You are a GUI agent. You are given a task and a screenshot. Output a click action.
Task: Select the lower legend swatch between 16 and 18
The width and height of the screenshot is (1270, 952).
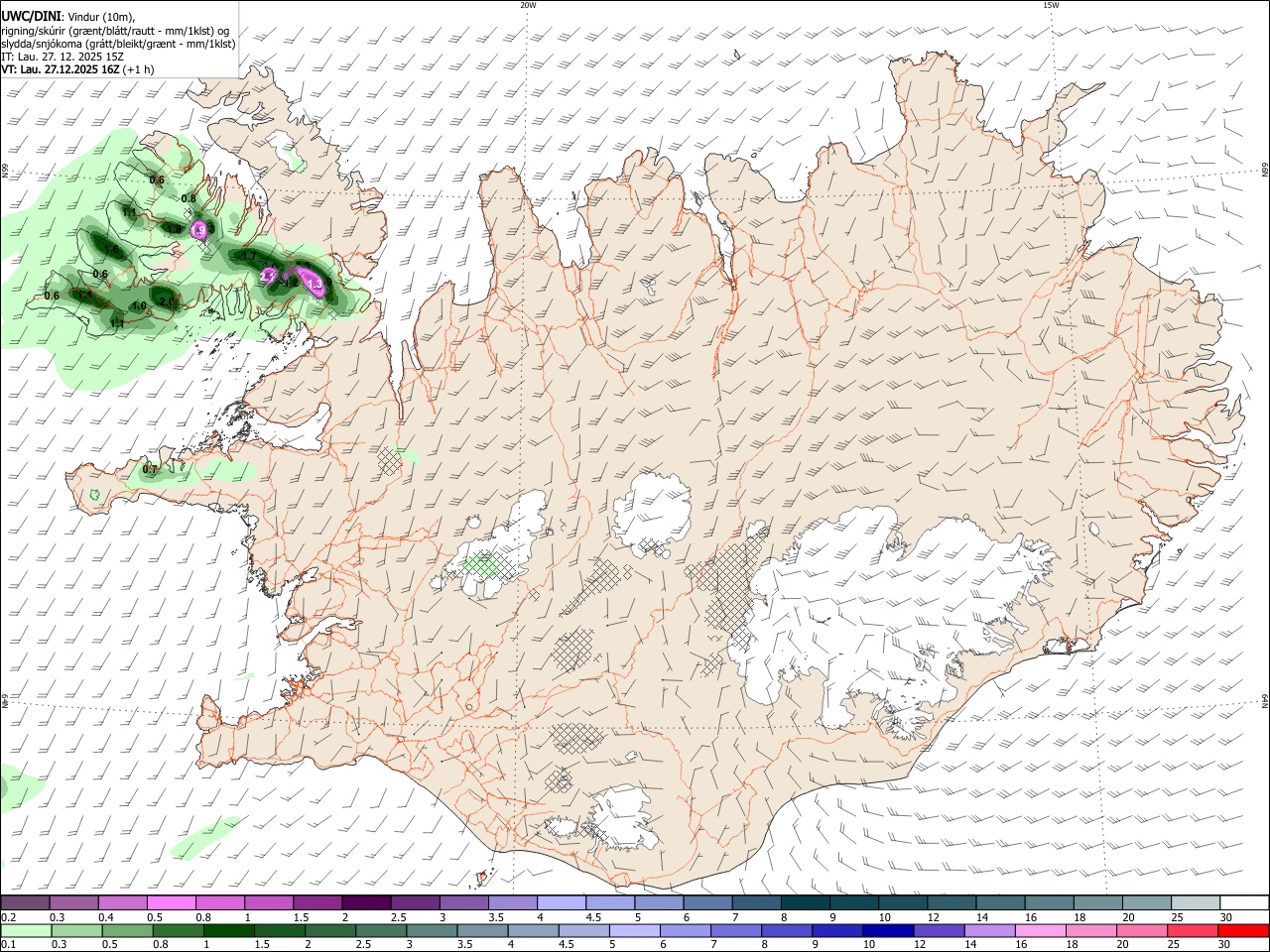(x=1042, y=931)
